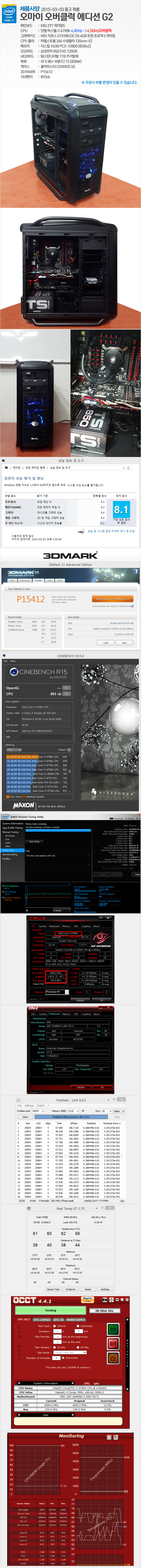Select Infinite test type radio in OCCT
Screen dimensions: 141x1568
coord(54,1326)
